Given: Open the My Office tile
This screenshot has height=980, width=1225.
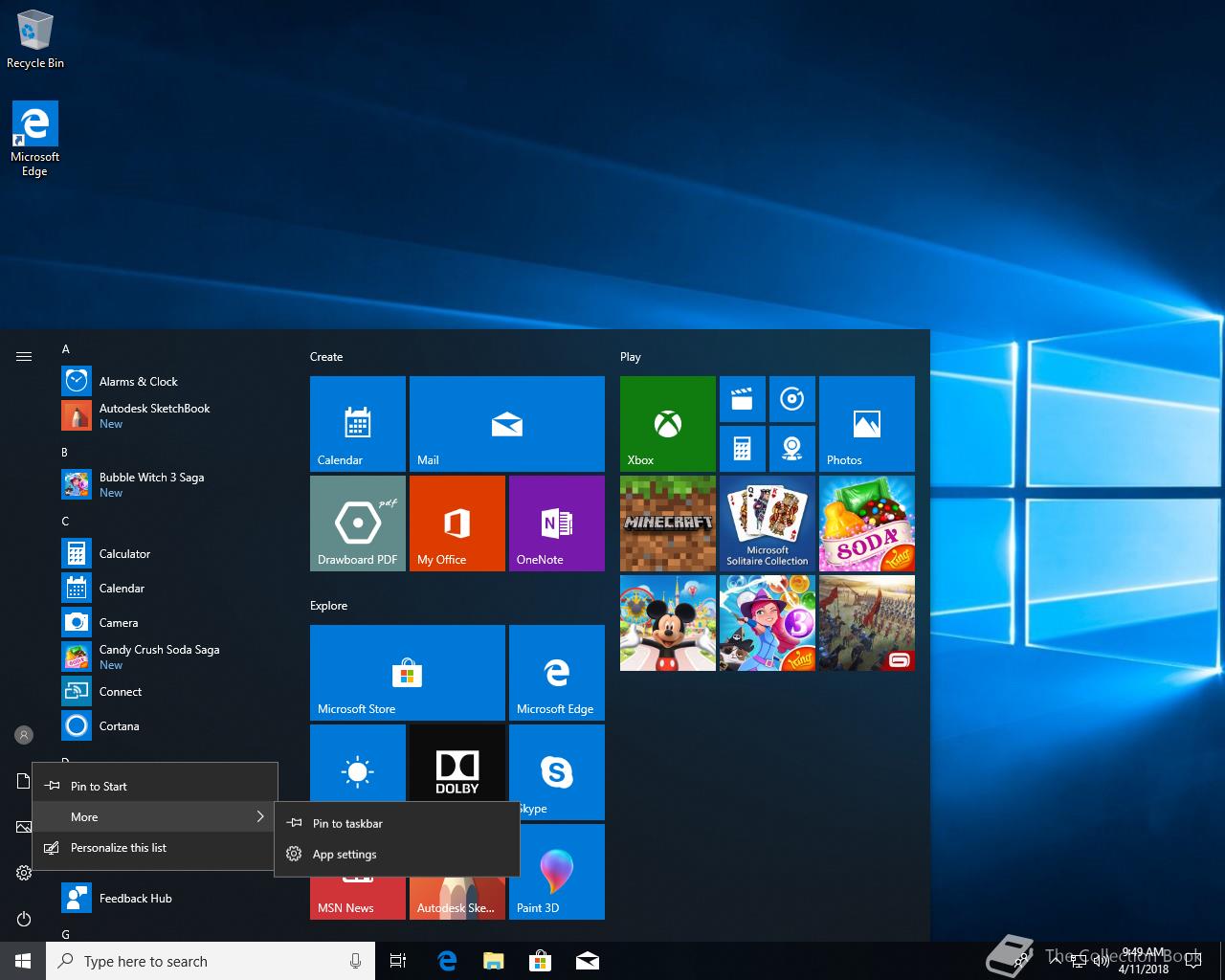Looking at the screenshot, I should point(457,523).
